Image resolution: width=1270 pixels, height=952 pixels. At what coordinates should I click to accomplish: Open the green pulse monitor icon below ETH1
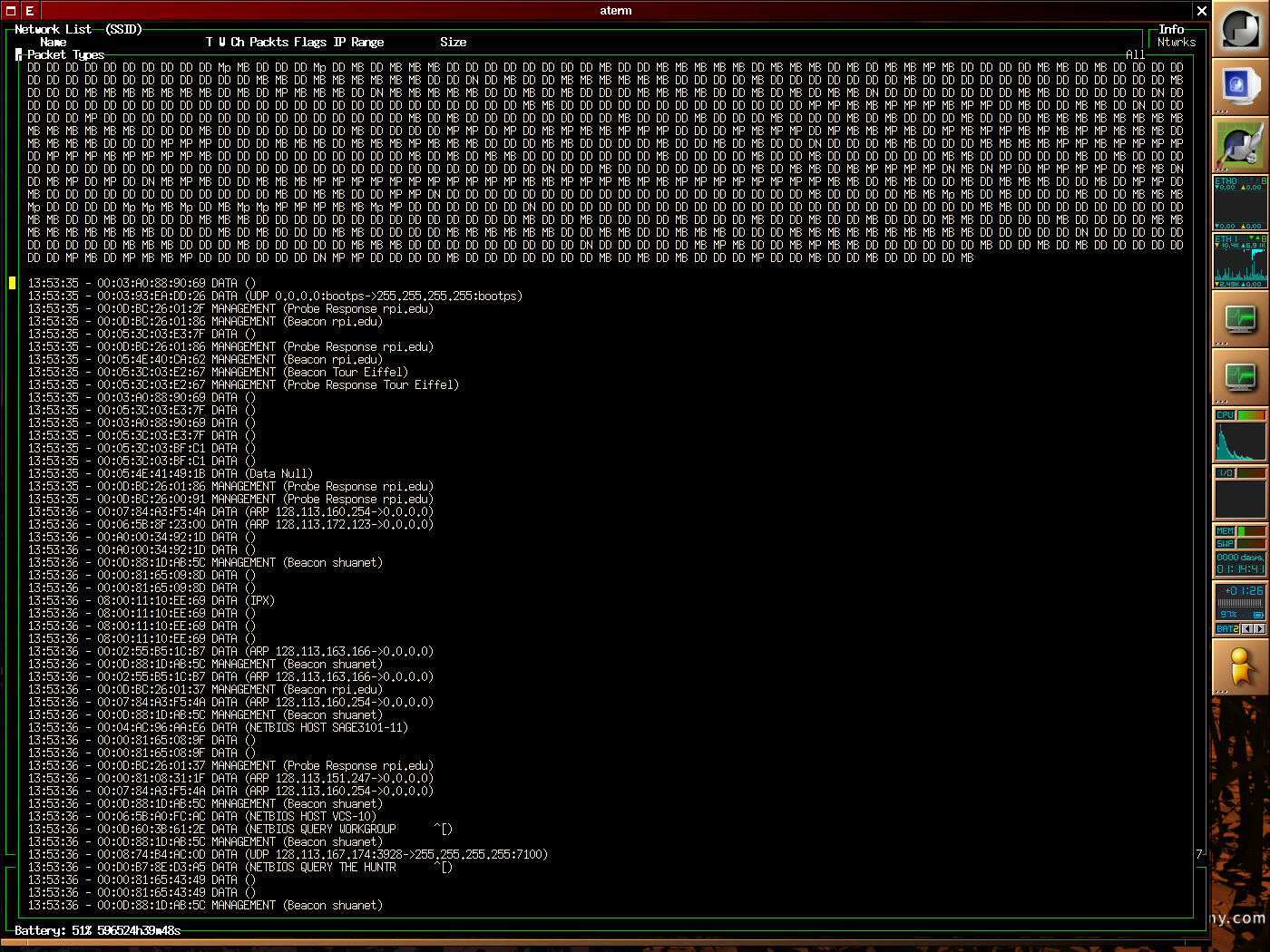coord(1240,319)
